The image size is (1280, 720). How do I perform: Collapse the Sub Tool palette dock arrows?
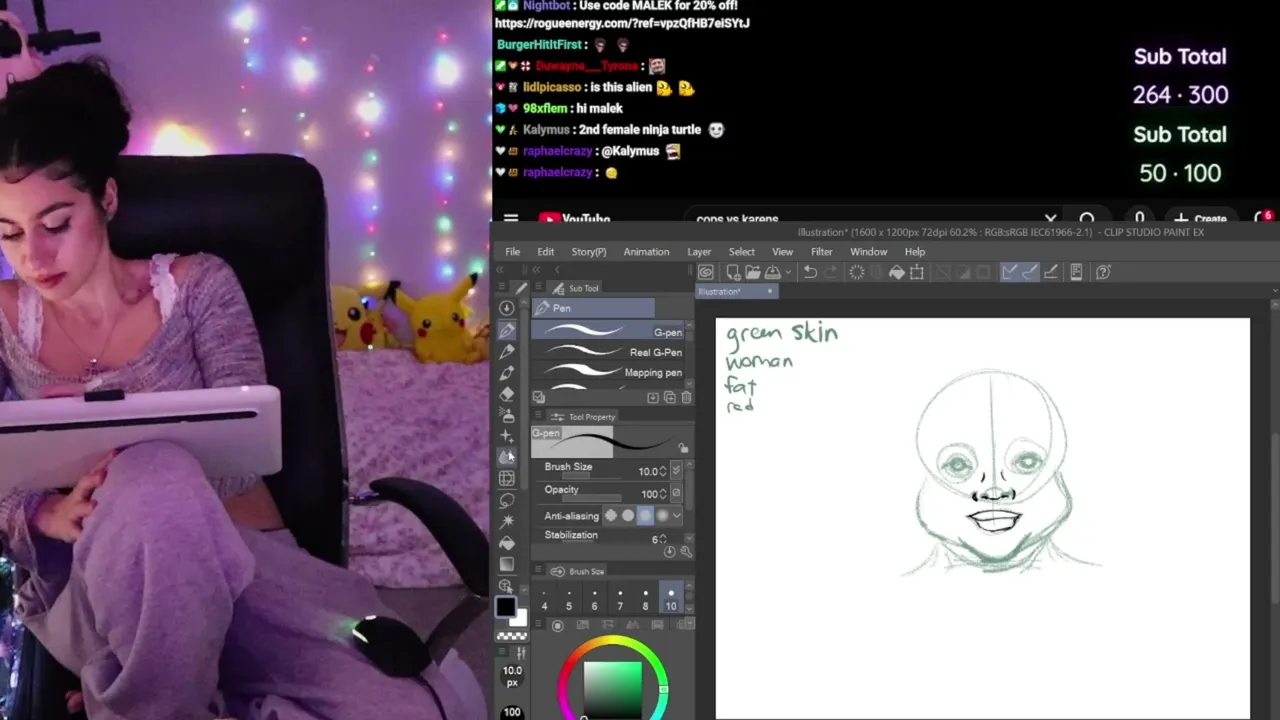536,269
